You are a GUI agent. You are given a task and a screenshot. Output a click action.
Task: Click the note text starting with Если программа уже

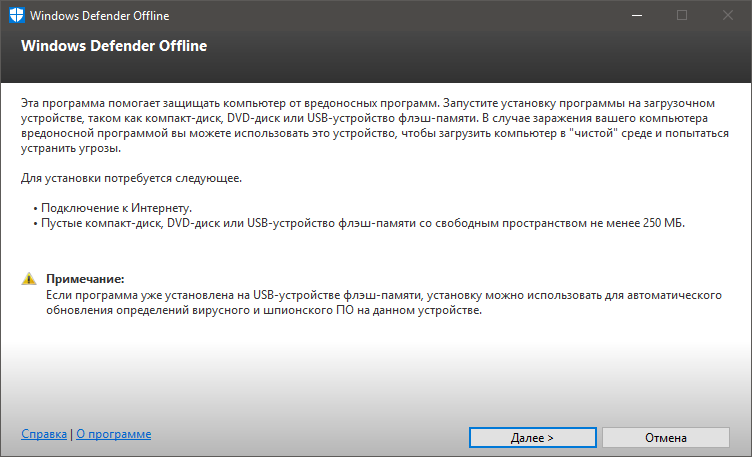point(384,303)
